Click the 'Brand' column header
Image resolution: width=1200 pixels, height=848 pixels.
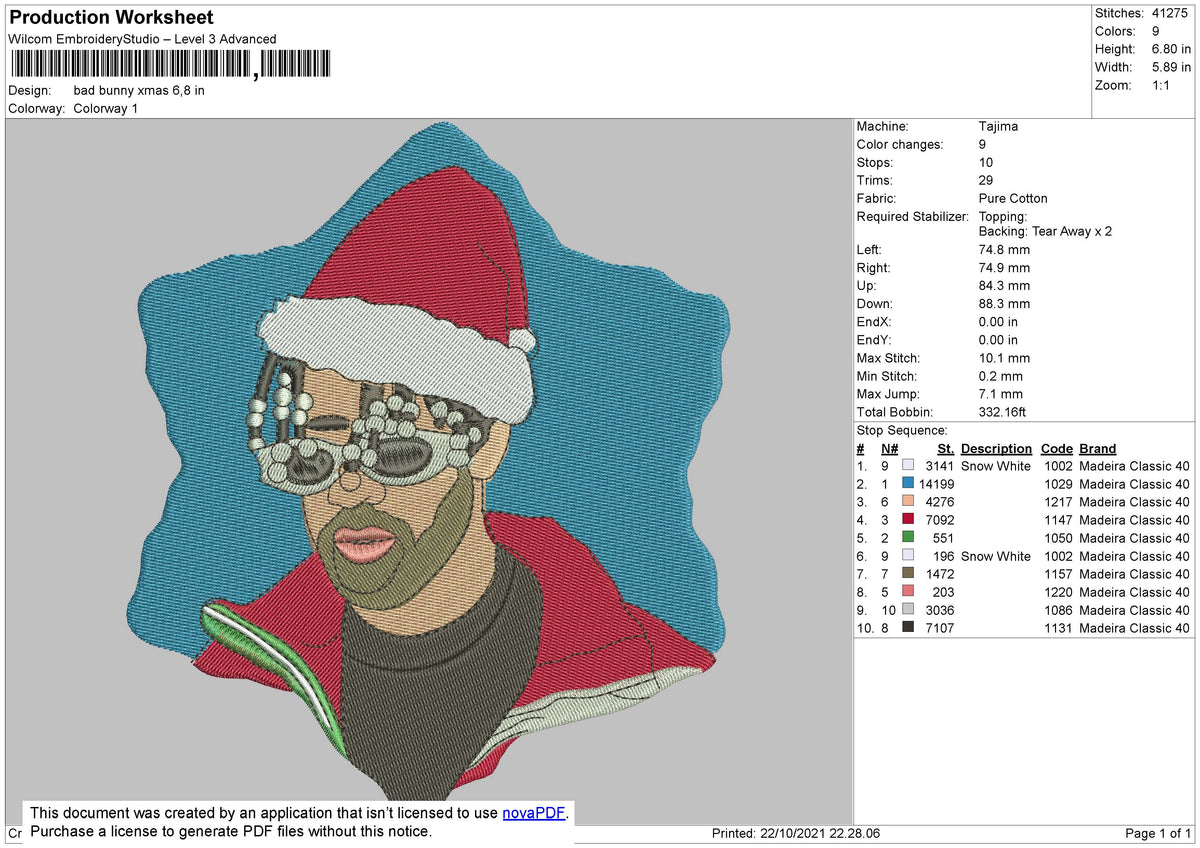tap(1097, 449)
